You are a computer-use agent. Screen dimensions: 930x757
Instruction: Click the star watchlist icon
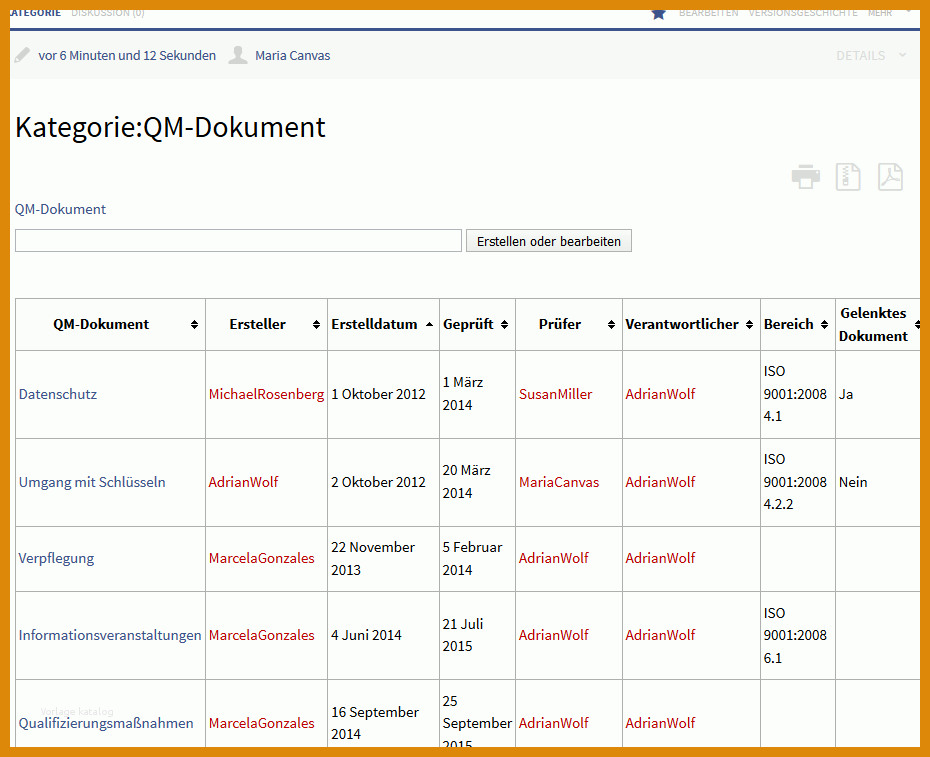(x=658, y=14)
